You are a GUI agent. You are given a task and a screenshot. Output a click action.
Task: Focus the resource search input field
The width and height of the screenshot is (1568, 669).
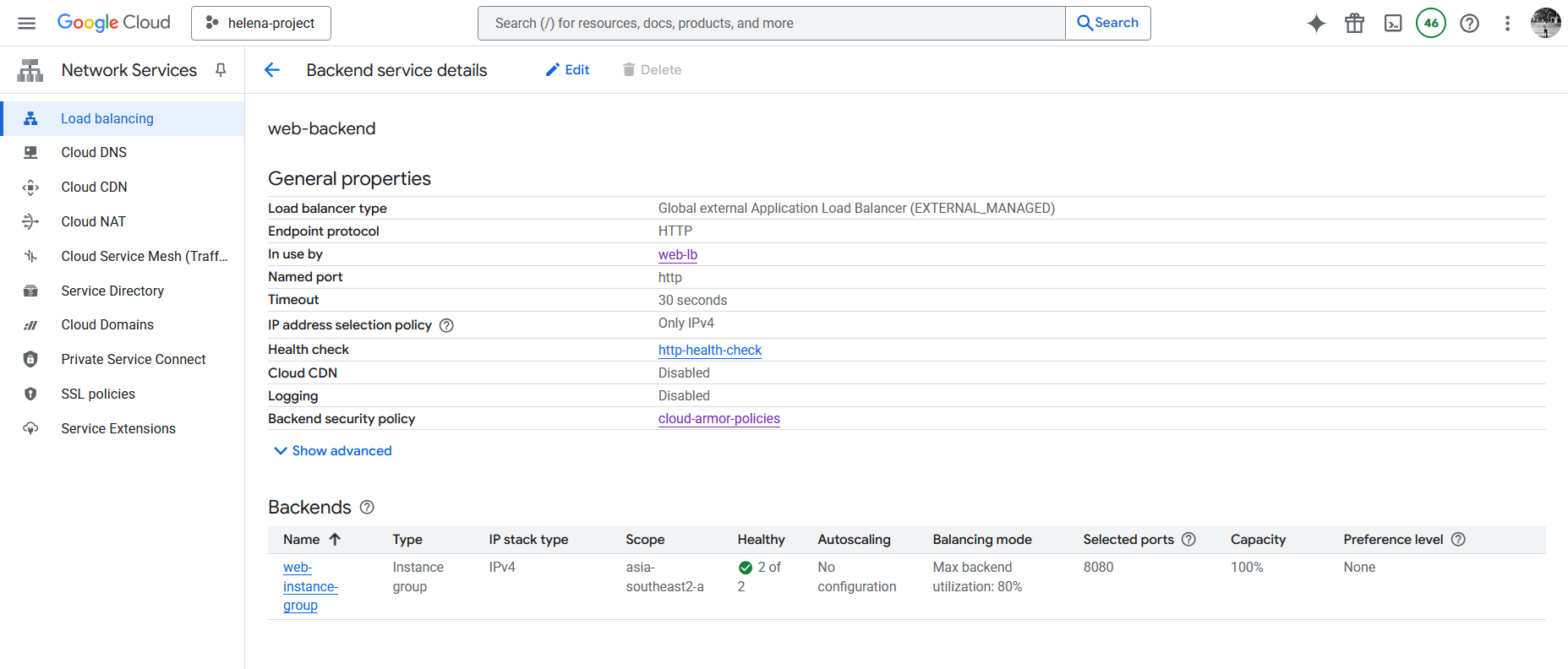771,23
